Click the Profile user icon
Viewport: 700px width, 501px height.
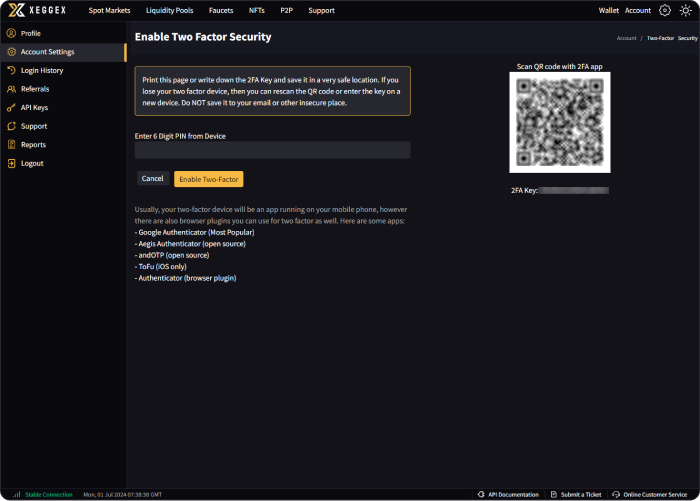(x=12, y=33)
